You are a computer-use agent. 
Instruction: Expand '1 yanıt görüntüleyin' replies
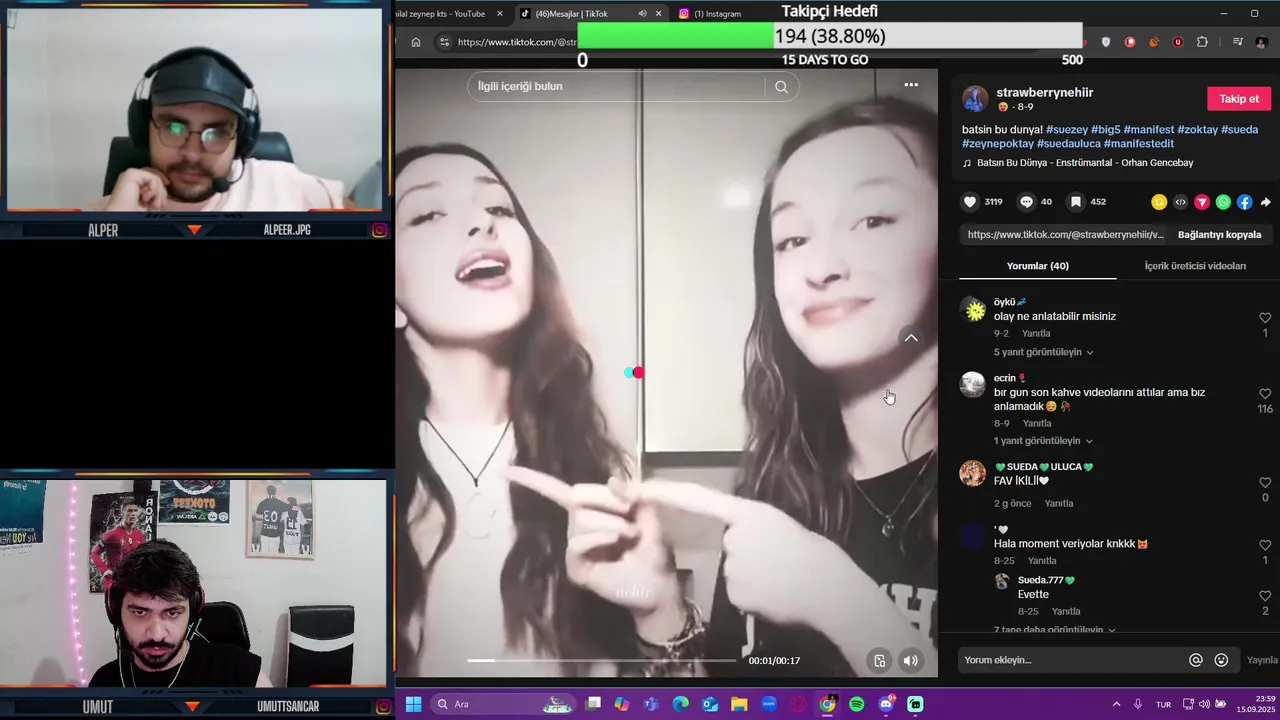point(1043,441)
